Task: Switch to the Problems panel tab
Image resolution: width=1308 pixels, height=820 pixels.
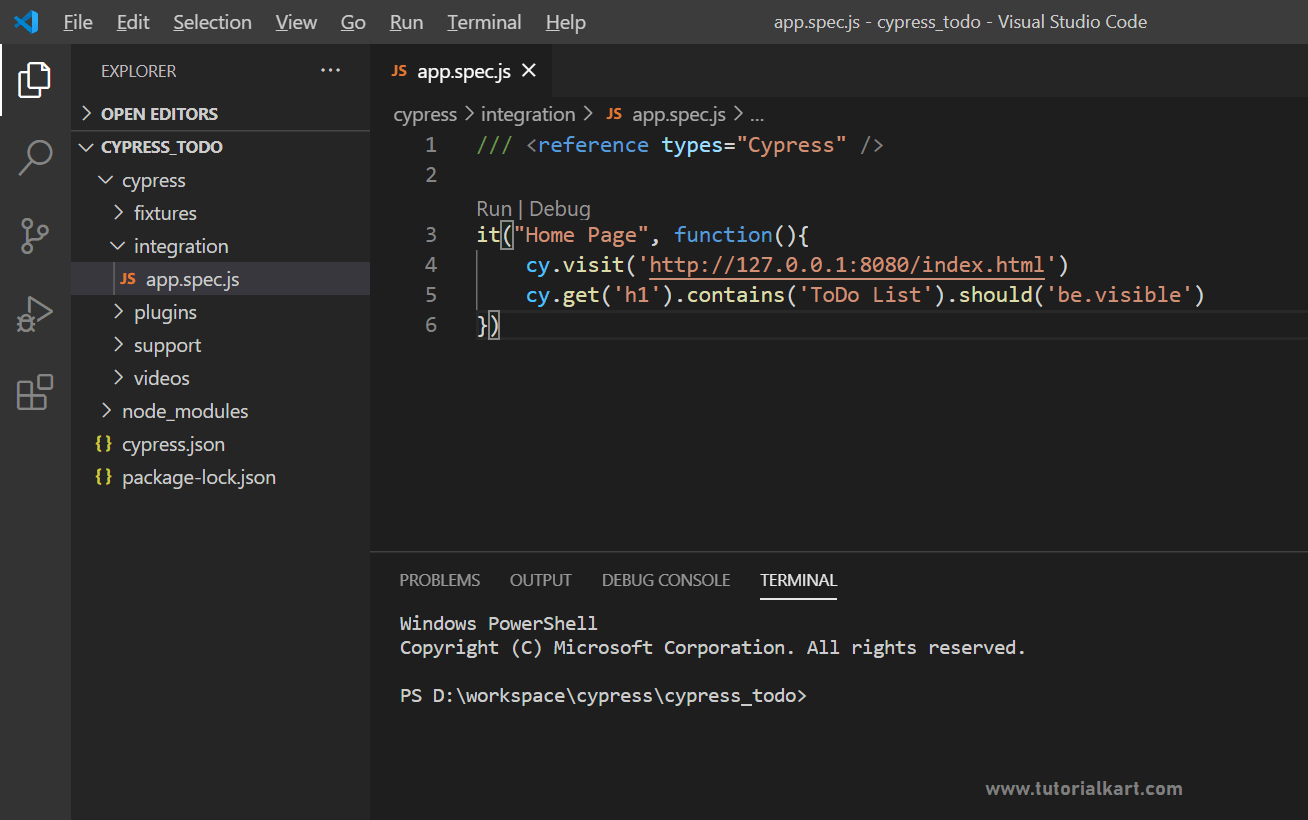Action: 439,580
